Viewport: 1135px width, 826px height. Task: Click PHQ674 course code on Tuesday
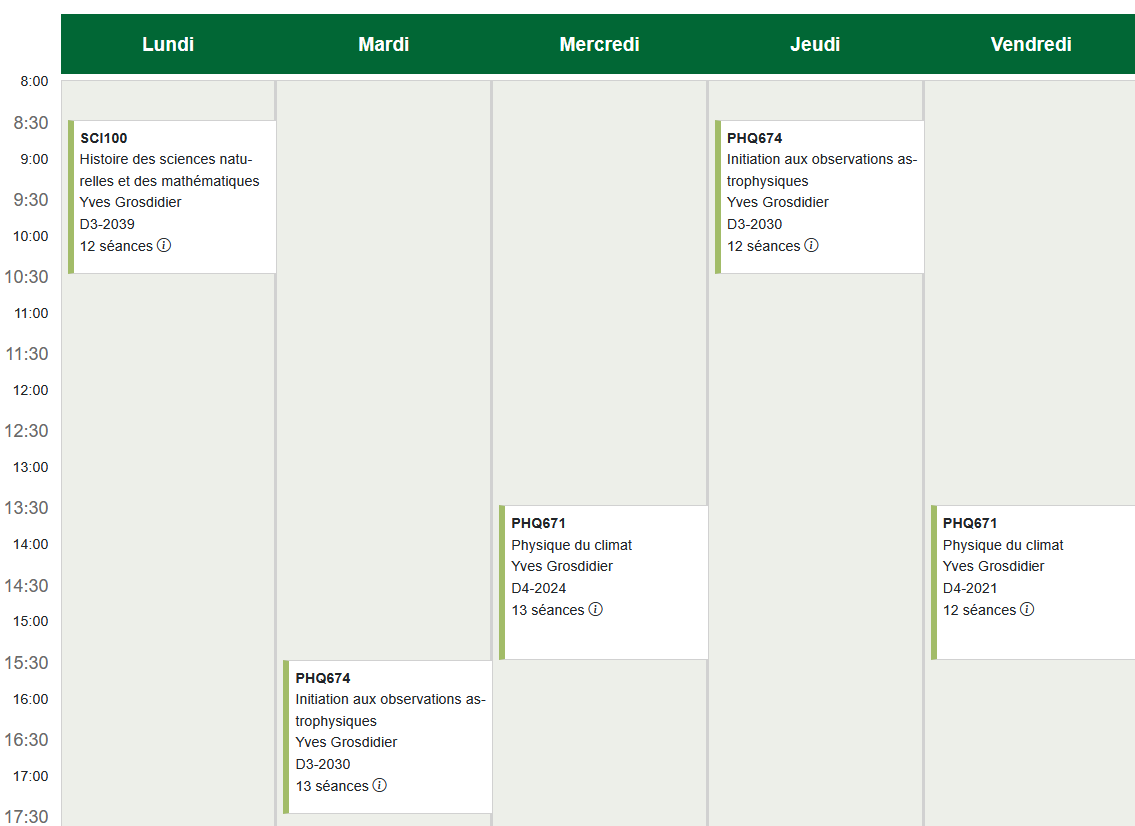pos(323,678)
